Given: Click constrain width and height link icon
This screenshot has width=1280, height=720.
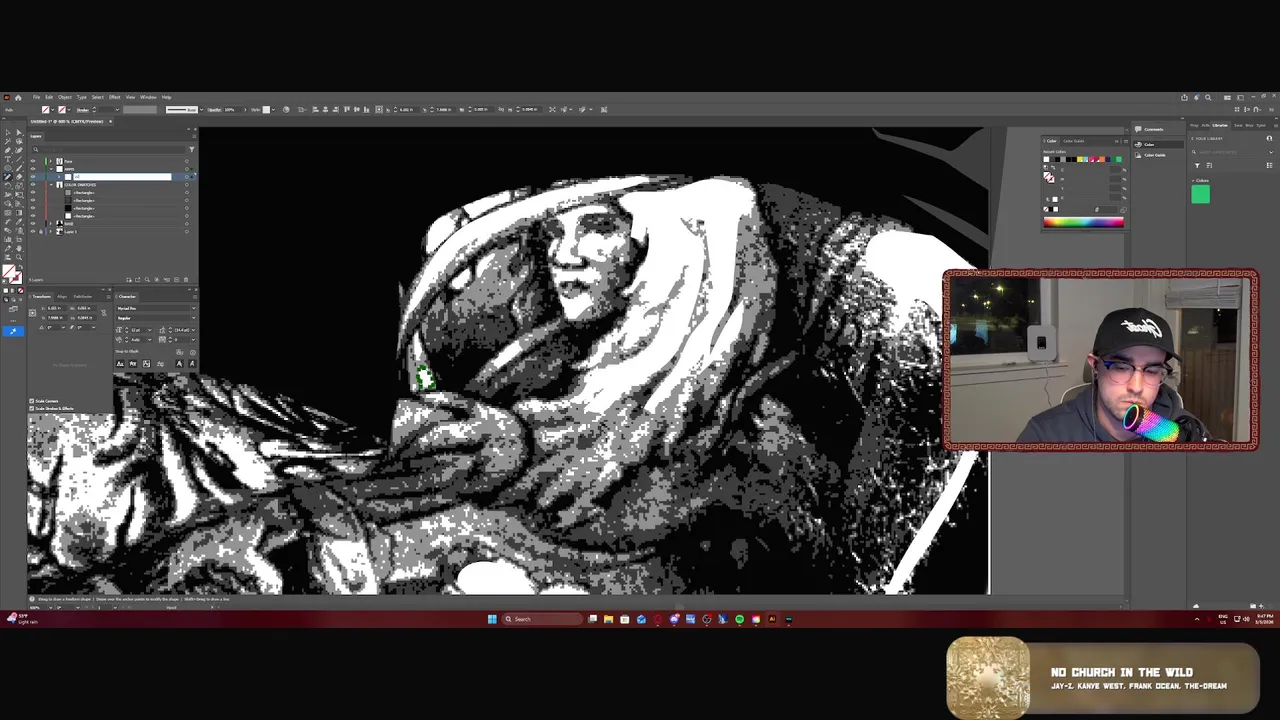Looking at the screenshot, I should pos(104,313).
